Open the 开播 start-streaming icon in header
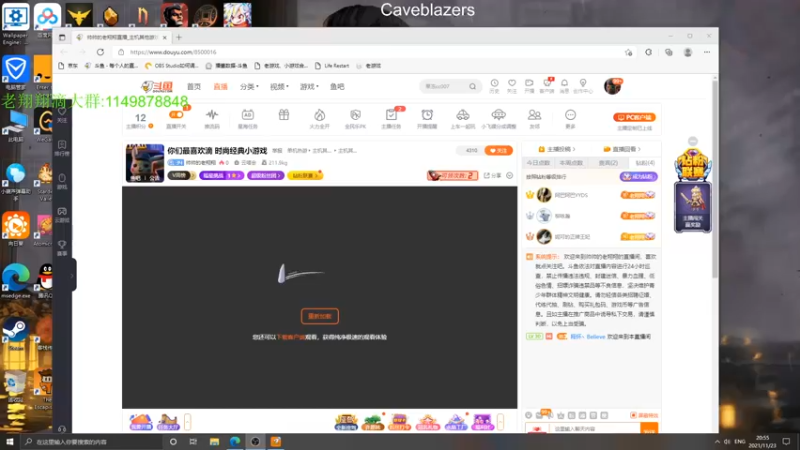Screen dimensions: 800x450 (529, 86)
